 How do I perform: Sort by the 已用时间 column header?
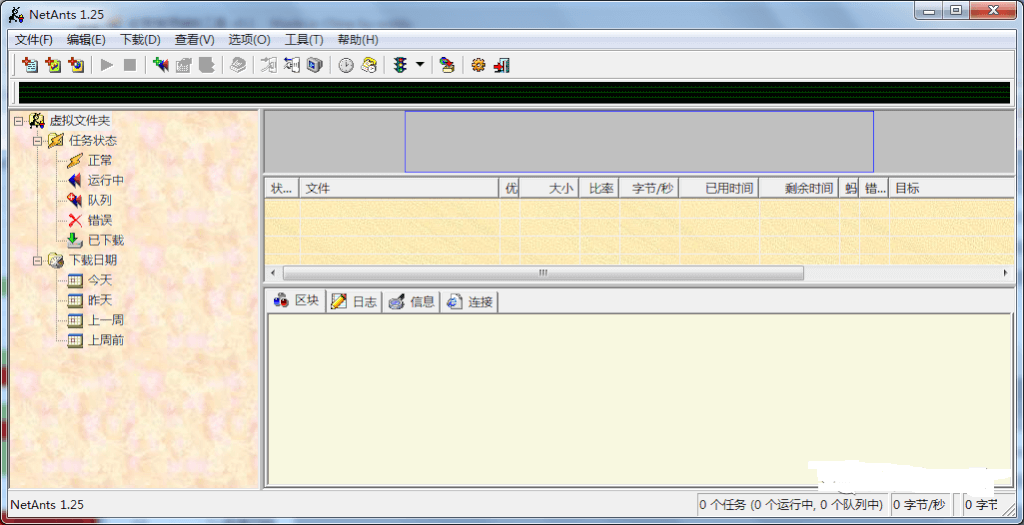click(719, 189)
